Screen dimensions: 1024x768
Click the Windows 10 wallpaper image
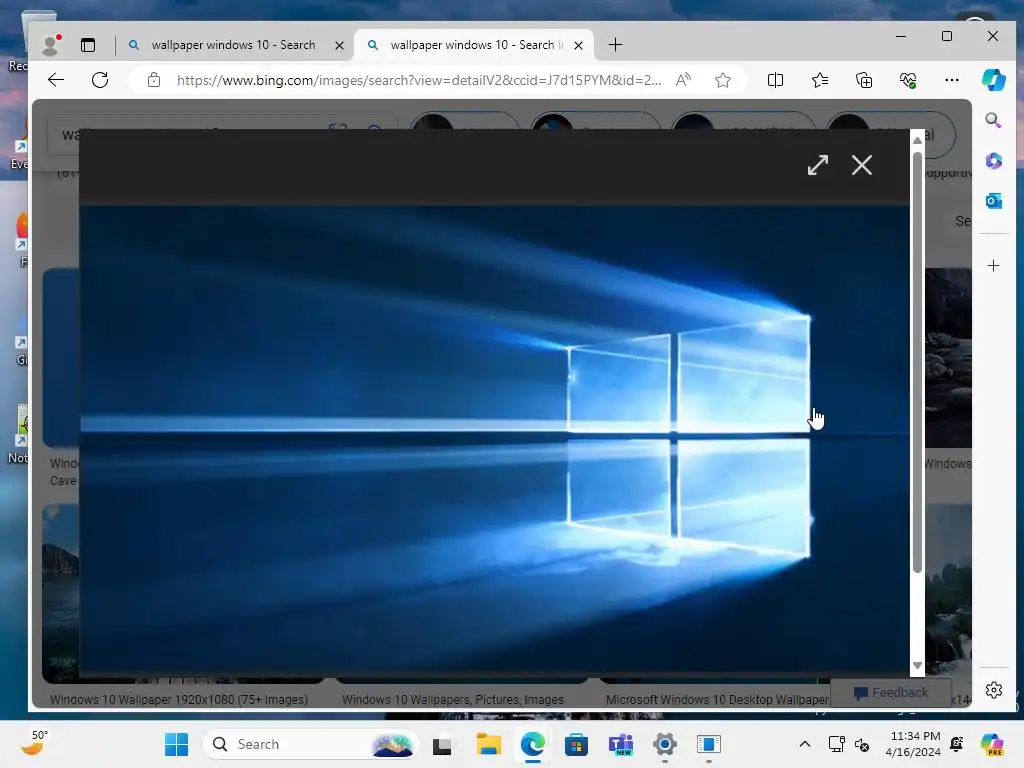[494, 441]
